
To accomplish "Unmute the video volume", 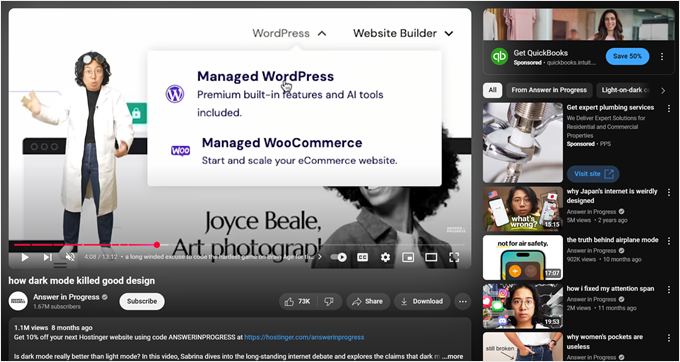I will [x=70, y=258].
